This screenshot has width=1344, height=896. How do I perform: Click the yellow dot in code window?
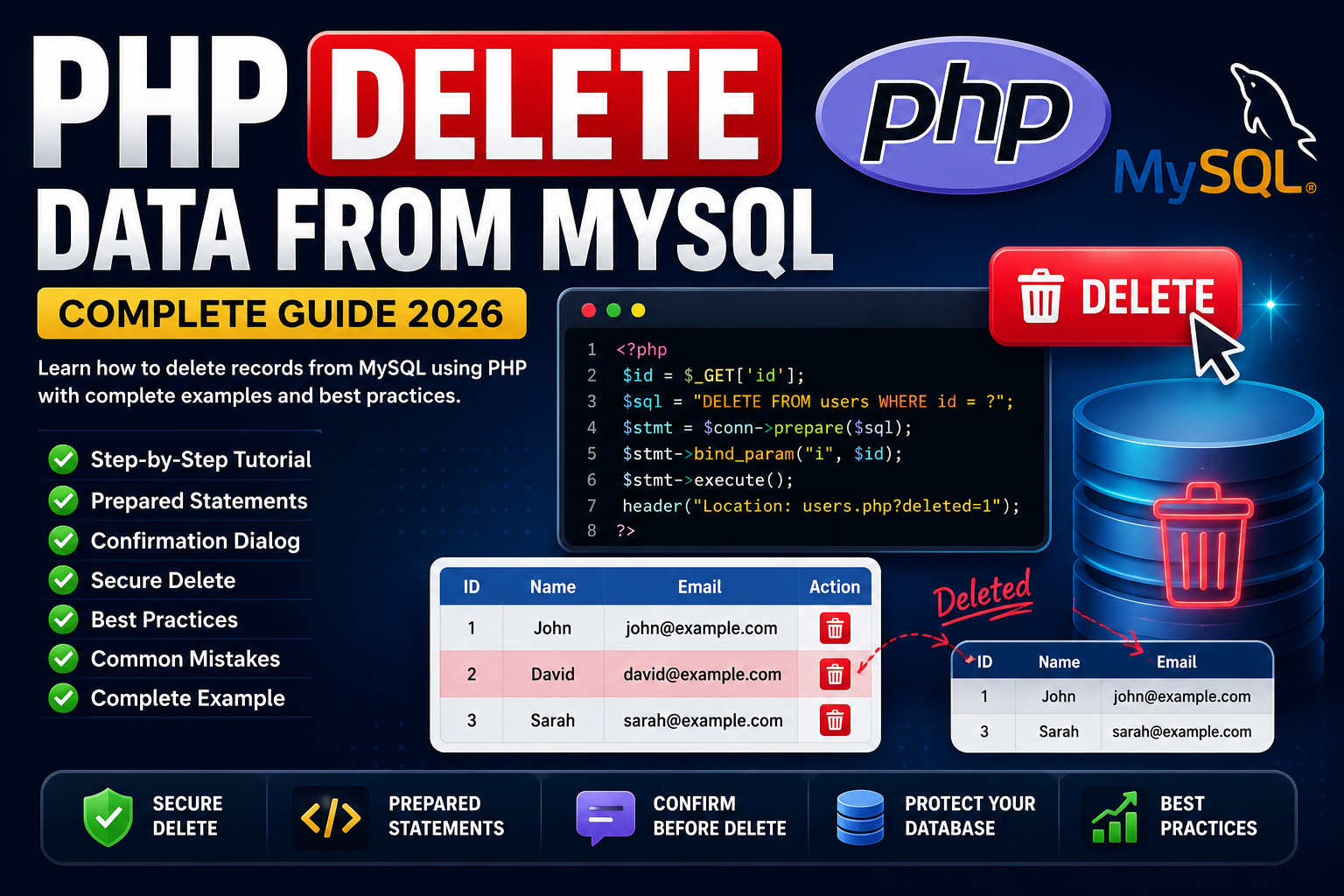pyautogui.click(x=638, y=311)
